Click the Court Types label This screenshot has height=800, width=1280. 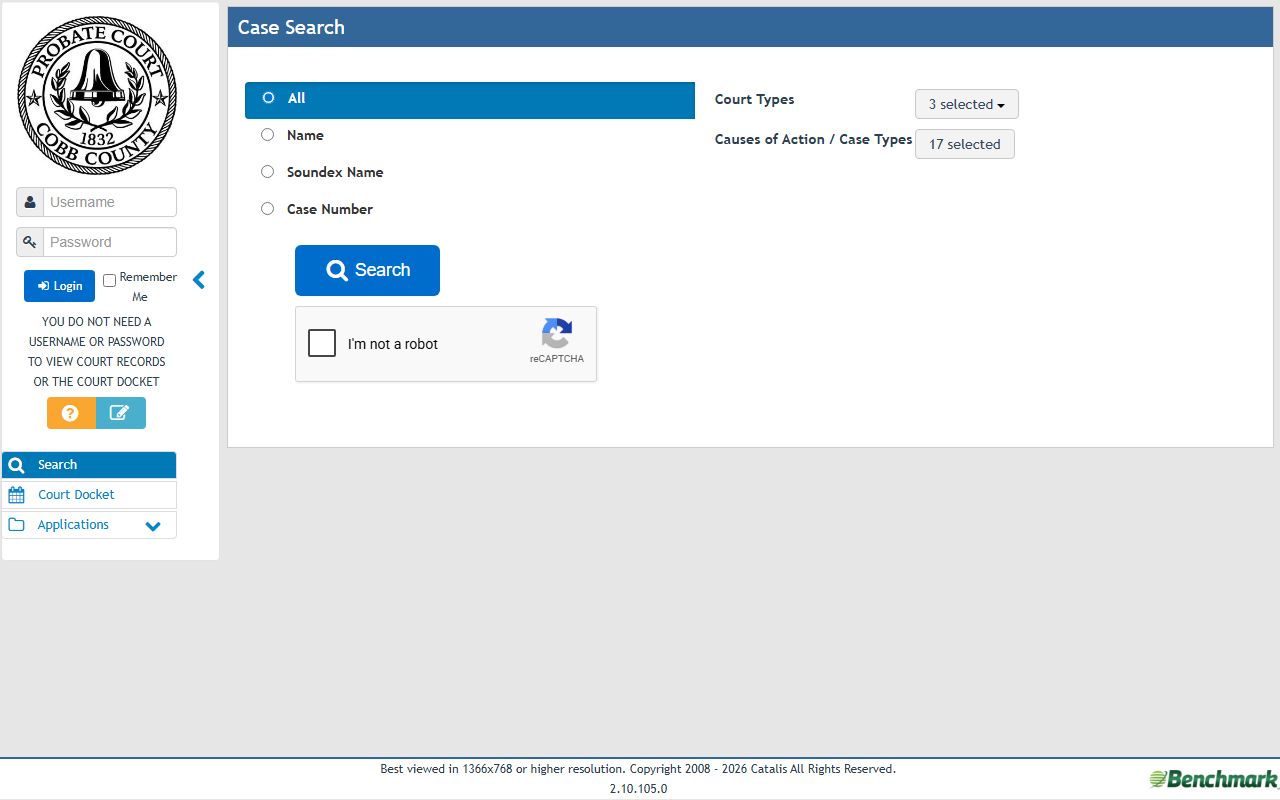click(755, 100)
